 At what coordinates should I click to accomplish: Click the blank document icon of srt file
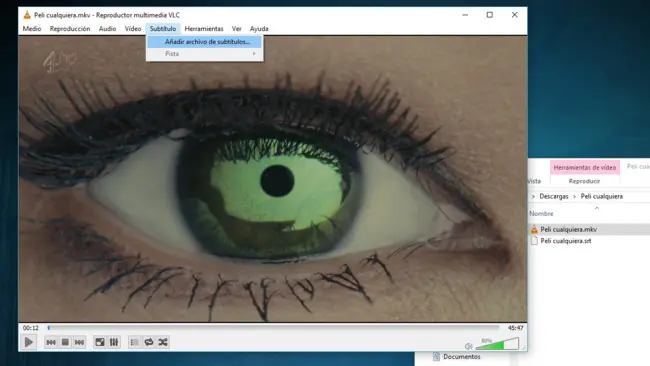coord(534,241)
